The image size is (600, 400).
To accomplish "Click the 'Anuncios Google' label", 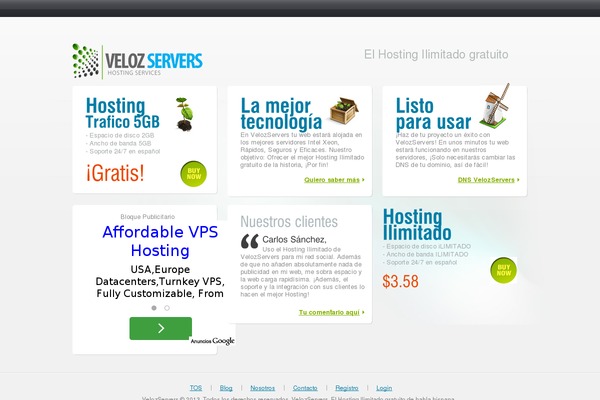I will pyautogui.click(x=212, y=341).
